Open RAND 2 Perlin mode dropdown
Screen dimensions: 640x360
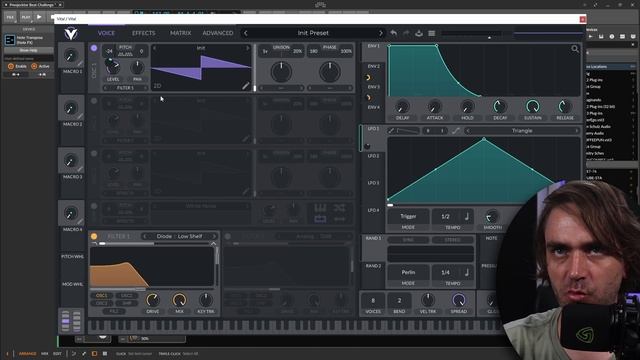tap(408, 272)
